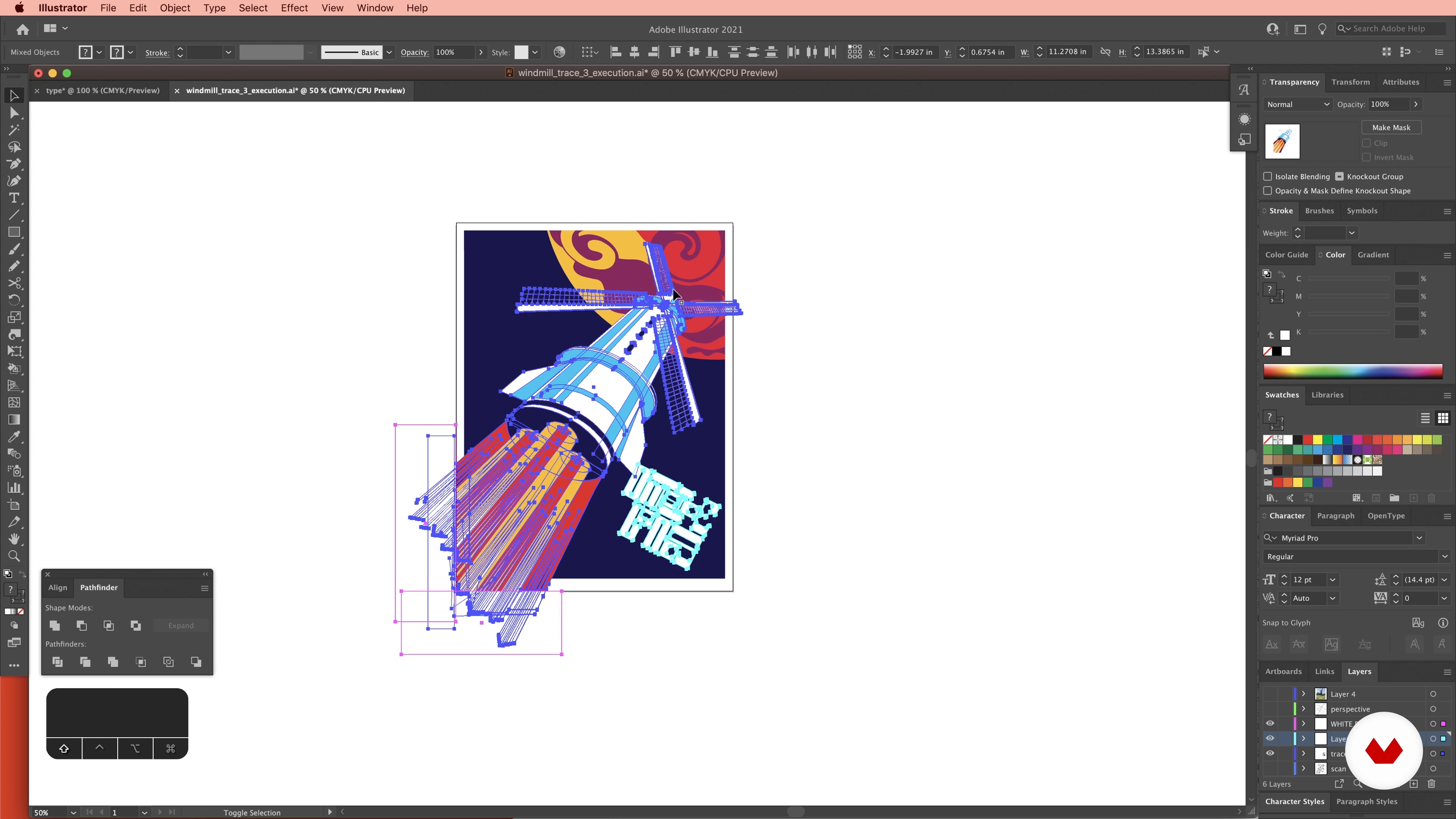Select the Magic Wand tool
1456x819 pixels.
[14, 130]
